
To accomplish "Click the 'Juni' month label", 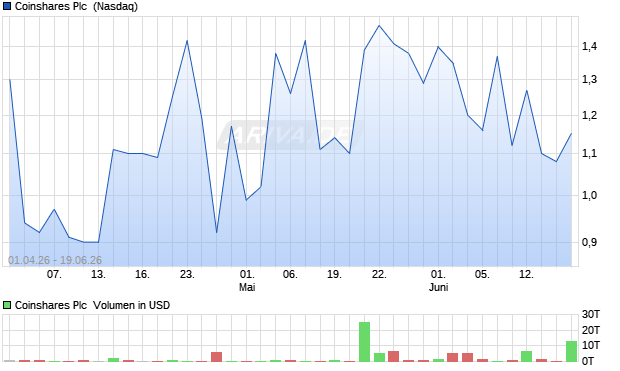I will coord(438,287).
